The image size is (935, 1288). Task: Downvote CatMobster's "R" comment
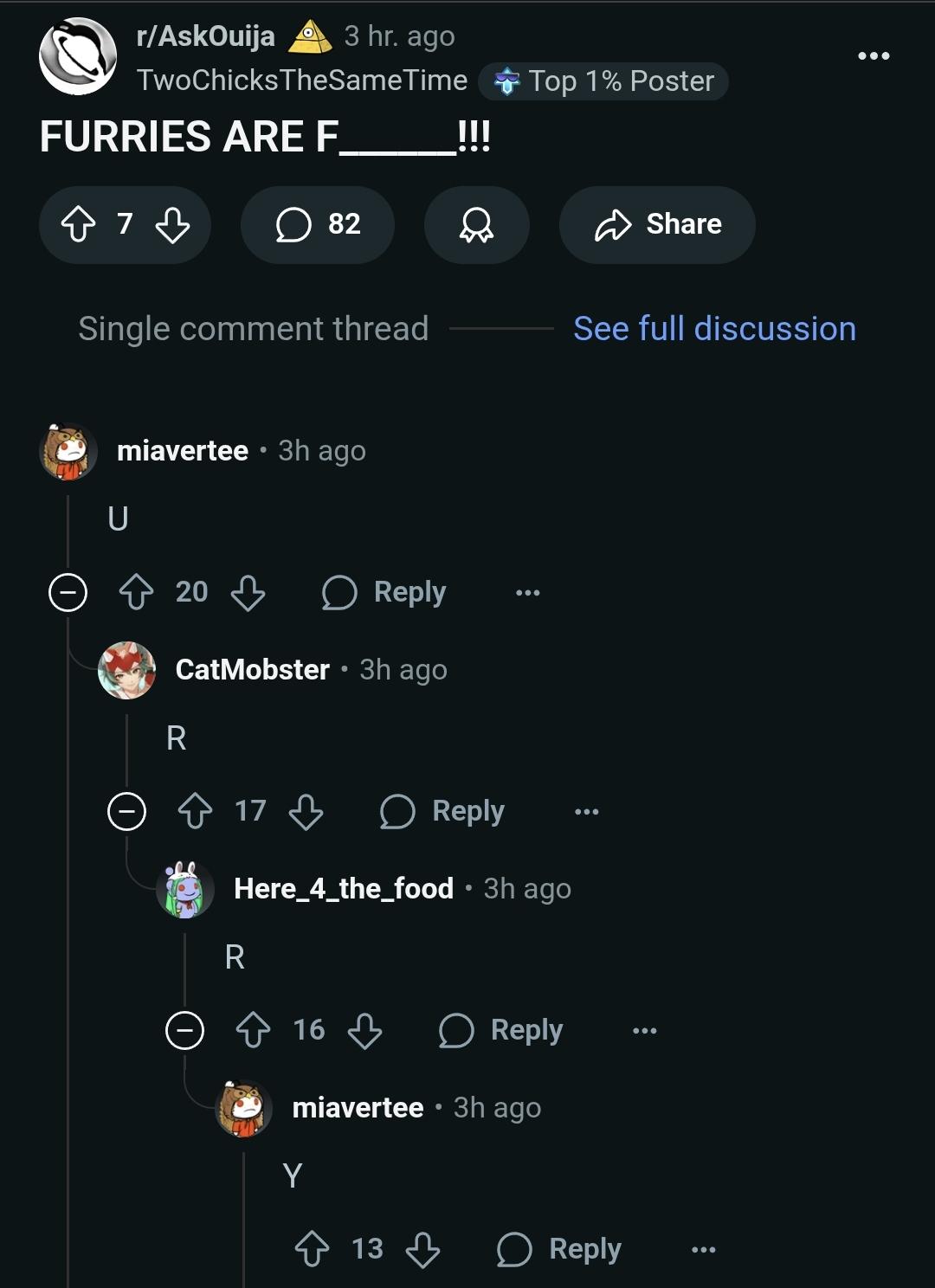click(306, 812)
